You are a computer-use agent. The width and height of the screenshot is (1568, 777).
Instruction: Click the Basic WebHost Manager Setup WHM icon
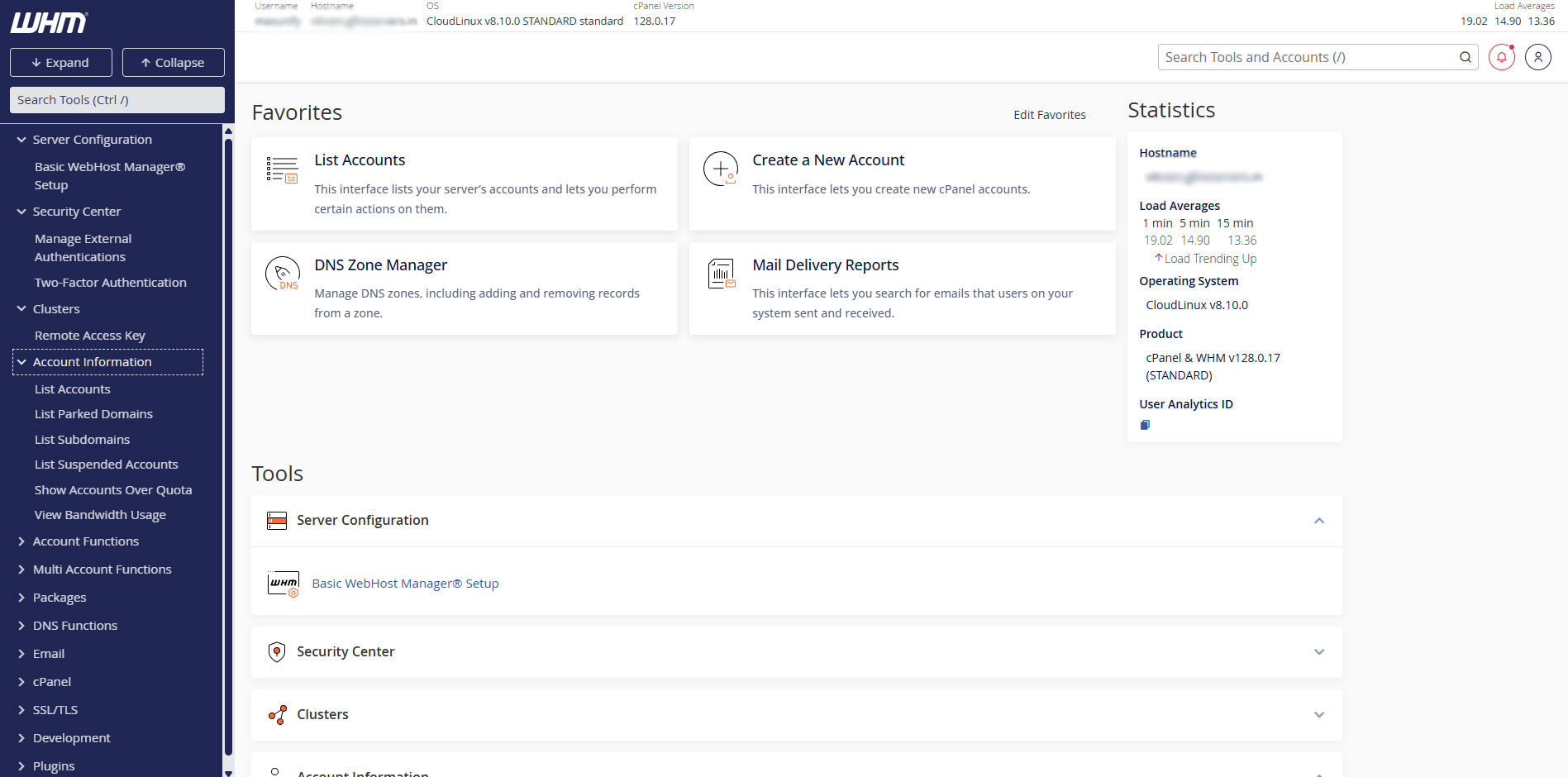click(x=284, y=584)
